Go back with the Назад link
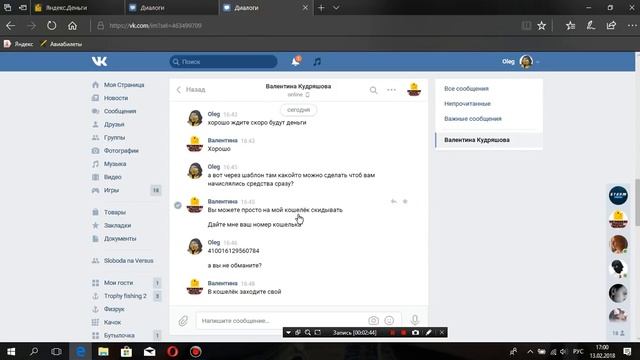The image size is (640, 360). coord(191,89)
